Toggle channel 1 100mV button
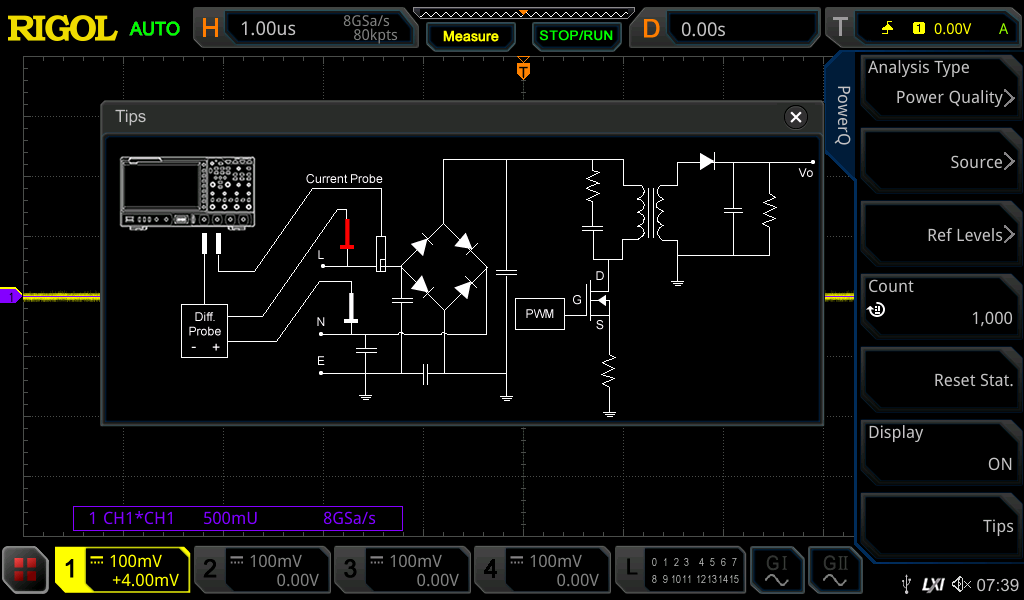 pos(122,570)
